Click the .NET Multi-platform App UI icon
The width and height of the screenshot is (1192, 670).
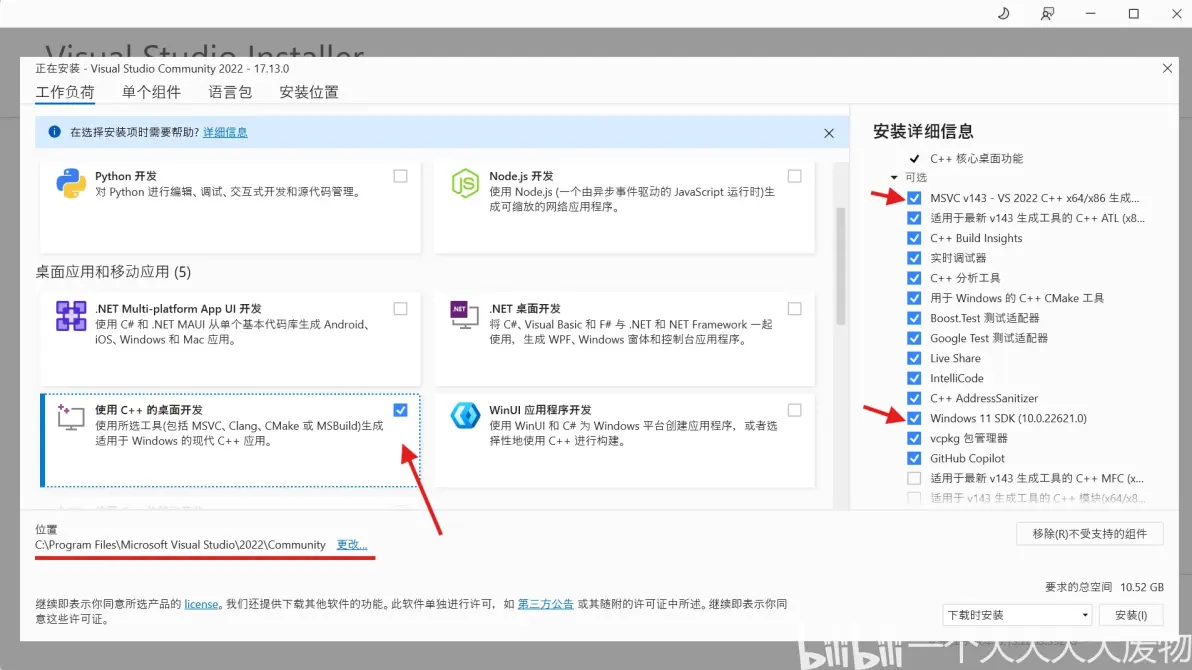tap(71, 316)
